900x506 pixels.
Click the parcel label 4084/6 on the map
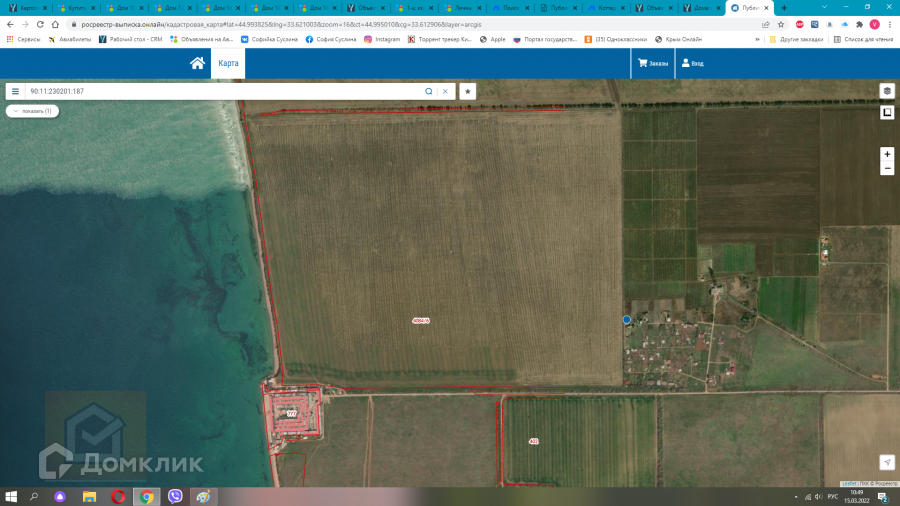421,321
